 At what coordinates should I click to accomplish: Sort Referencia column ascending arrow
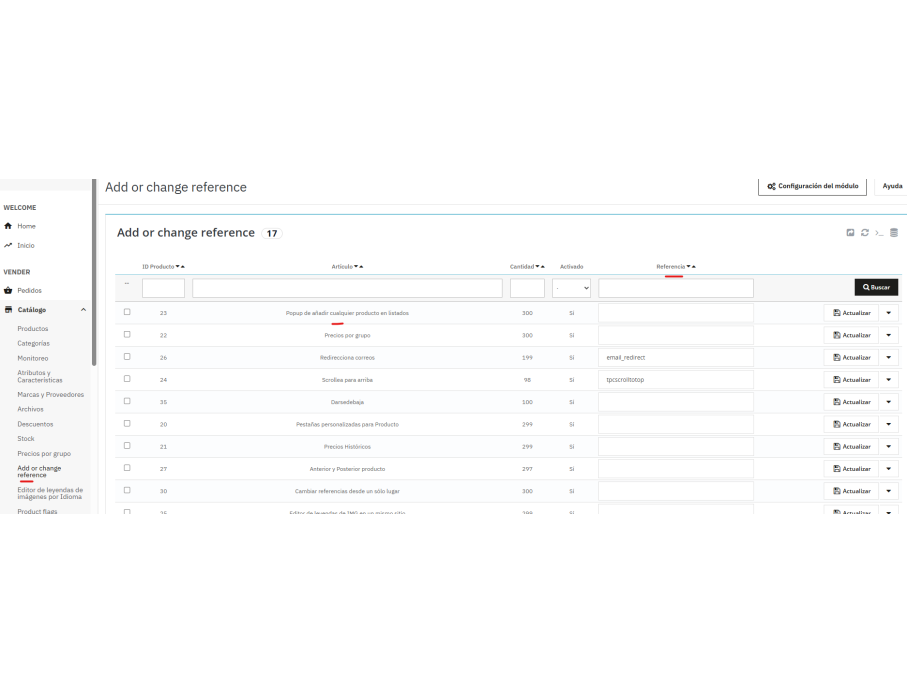point(694,267)
